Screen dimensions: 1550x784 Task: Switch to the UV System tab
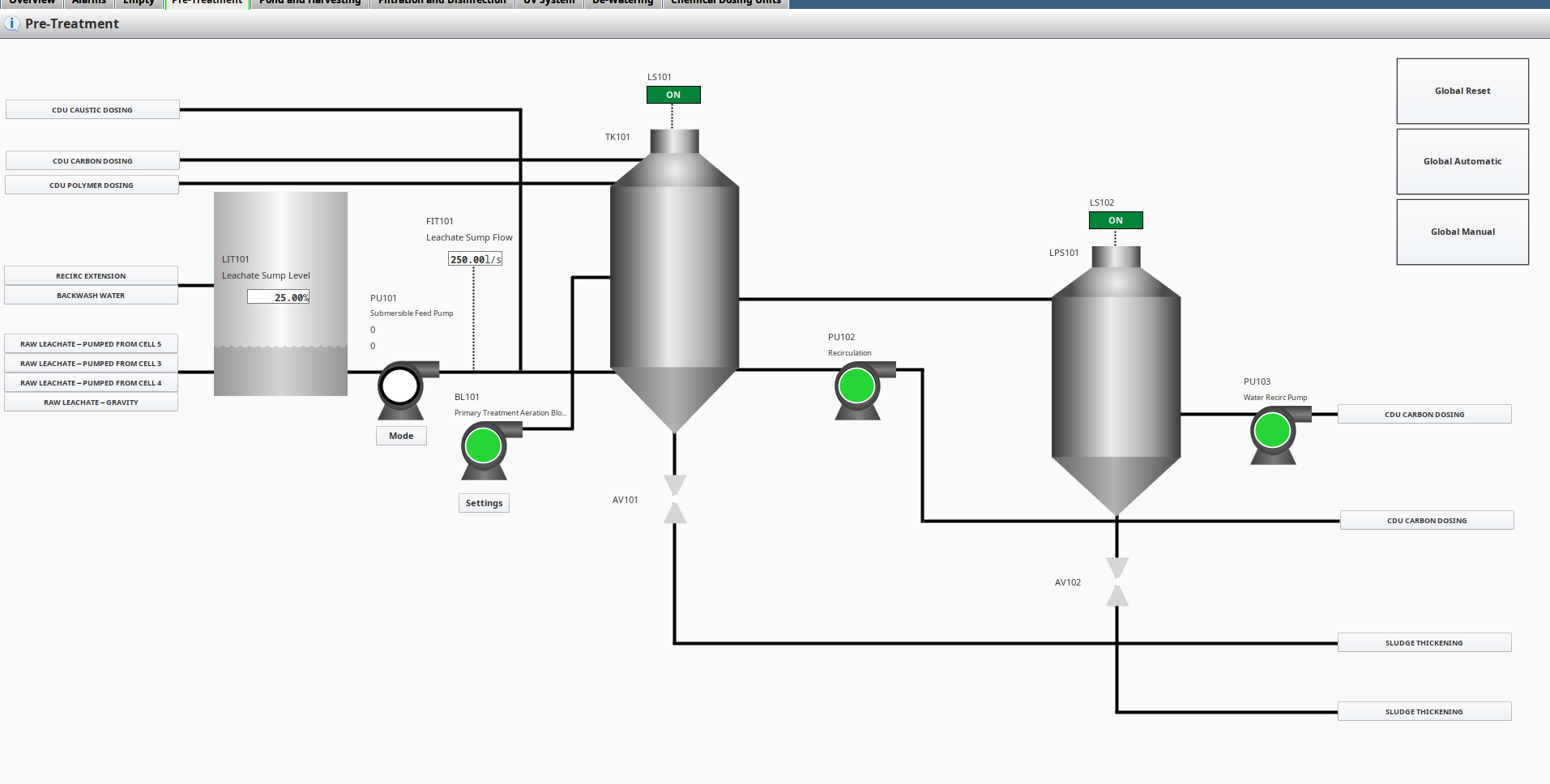(549, 2)
